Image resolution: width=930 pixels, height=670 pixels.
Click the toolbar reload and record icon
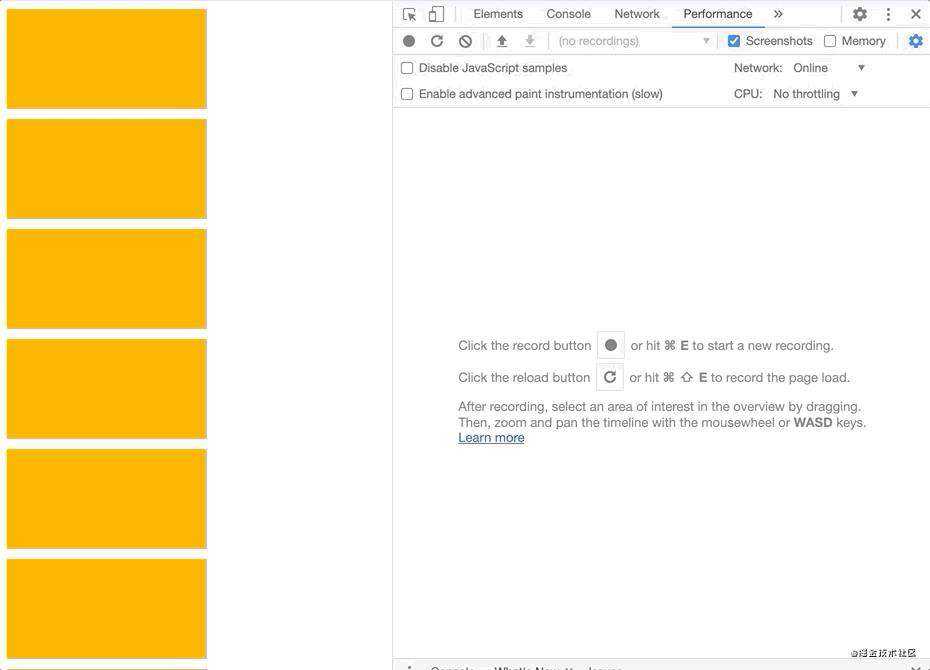(x=437, y=41)
